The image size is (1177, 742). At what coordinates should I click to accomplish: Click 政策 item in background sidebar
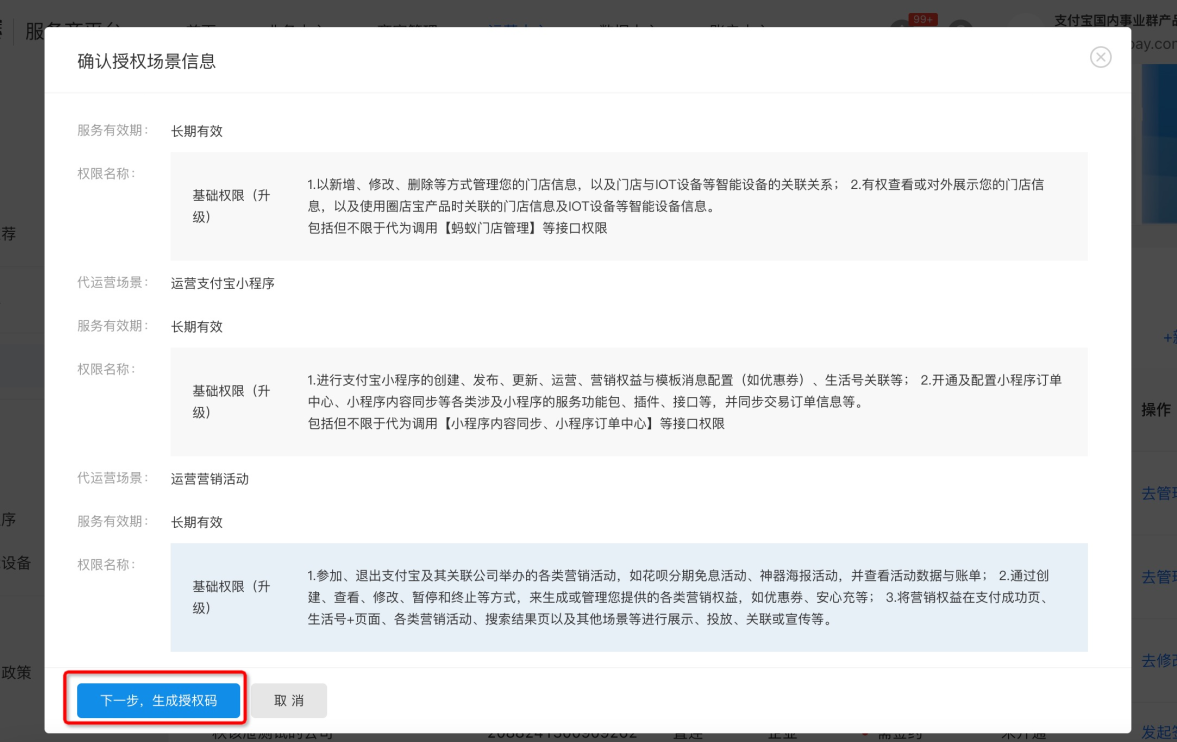[x=17, y=672]
